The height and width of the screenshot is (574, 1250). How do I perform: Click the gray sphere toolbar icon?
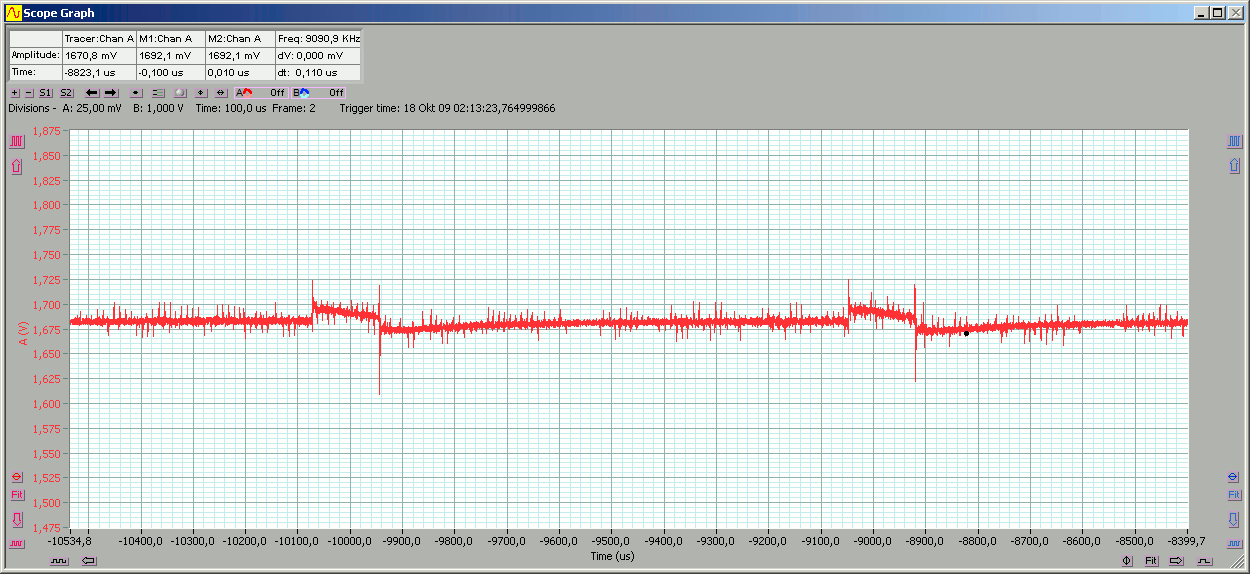pyautogui.click(x=180, y=92)
